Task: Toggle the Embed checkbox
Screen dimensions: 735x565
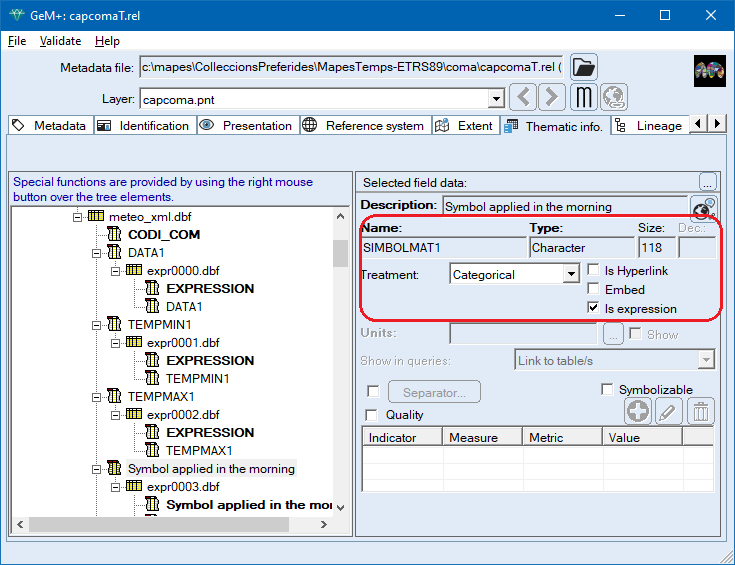Action: pos(593,288)
